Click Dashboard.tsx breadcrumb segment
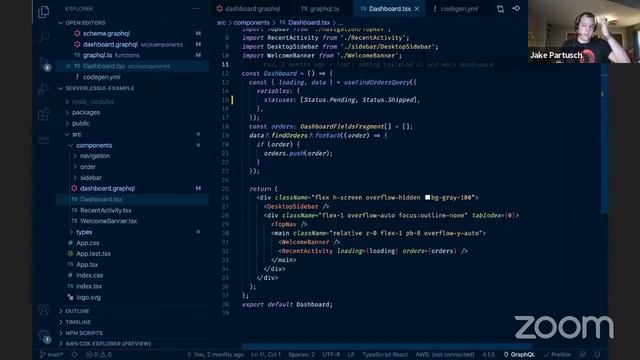640x360 pixels. [309, 22]
